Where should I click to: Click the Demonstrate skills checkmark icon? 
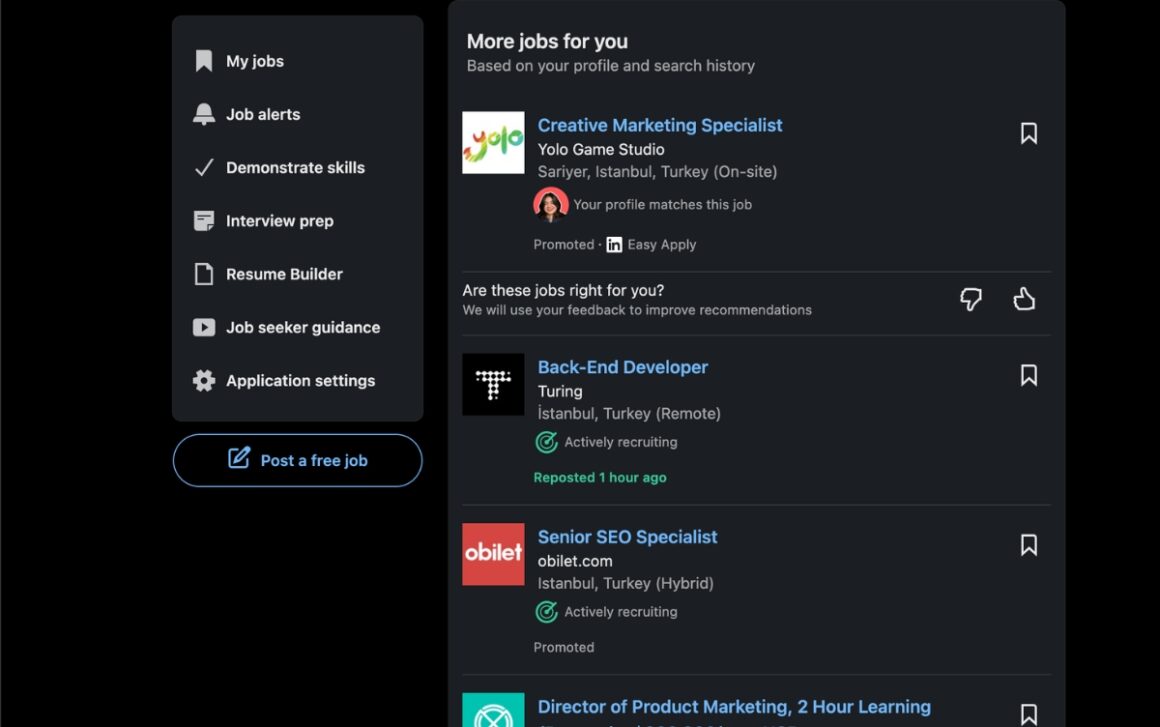click(x=203, y=167)
